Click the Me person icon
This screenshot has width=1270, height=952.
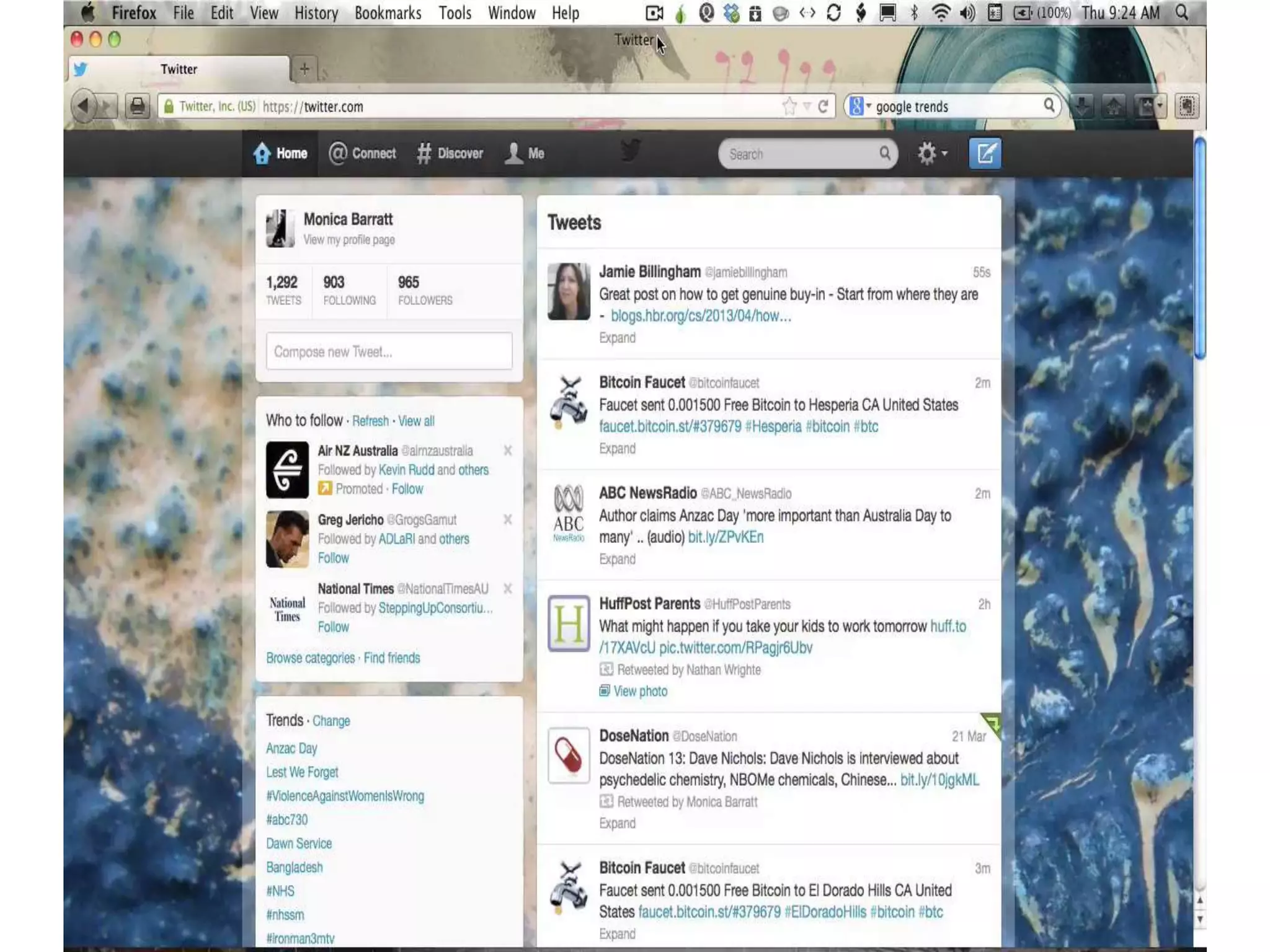pos(514,153)
